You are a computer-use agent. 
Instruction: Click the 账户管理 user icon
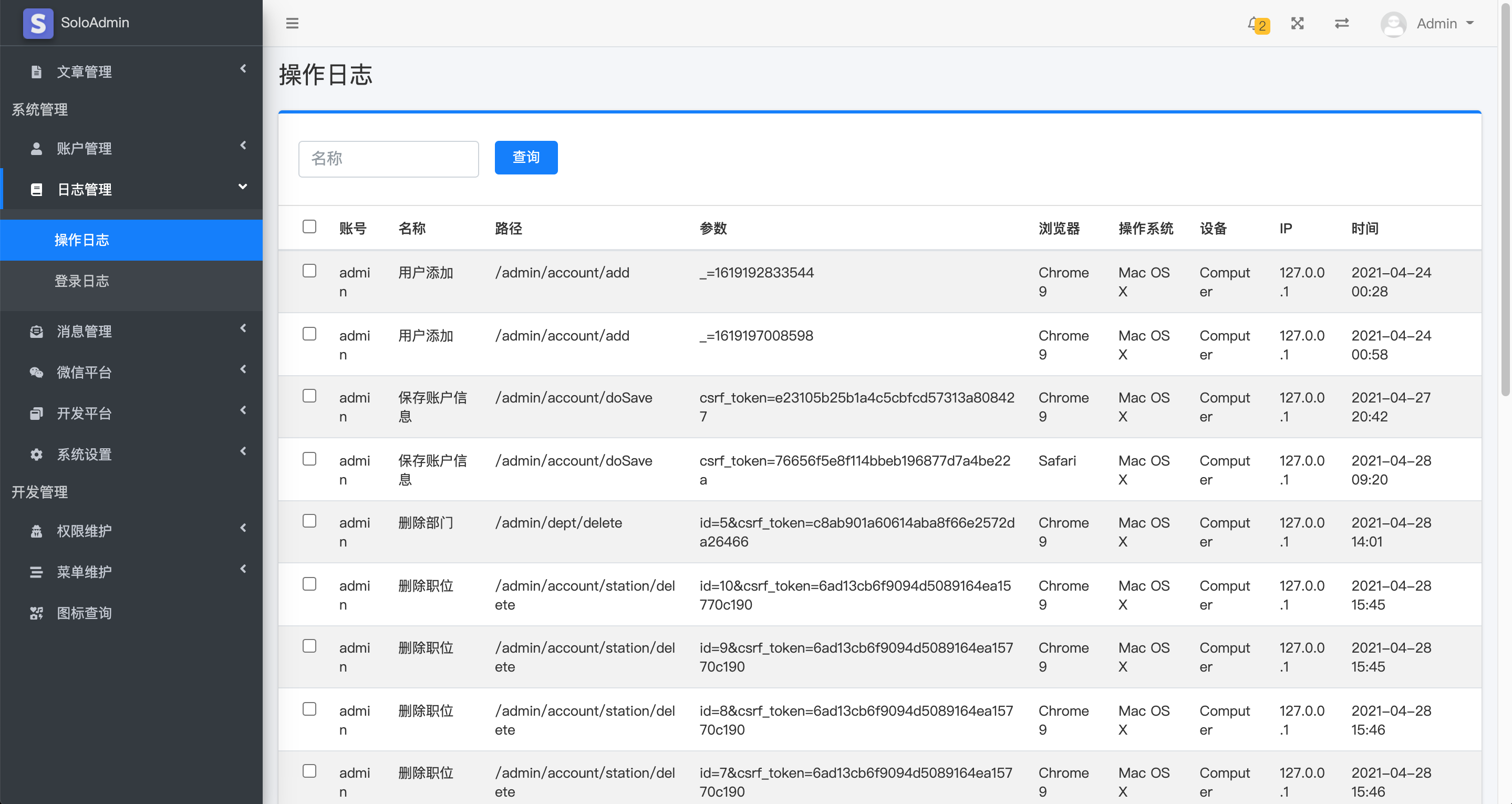[x=36, y=148]
